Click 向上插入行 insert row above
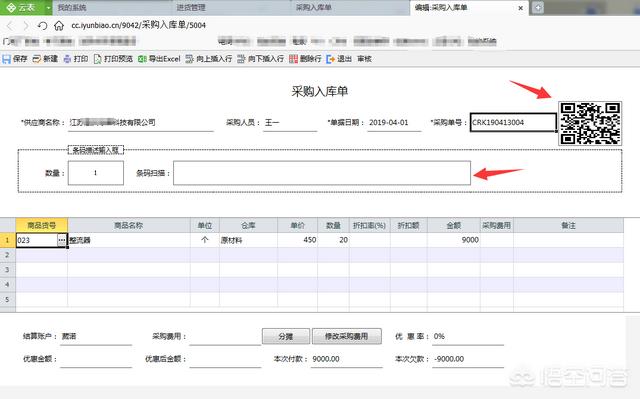Viewport: 640px width, 399px height. [209, 59]
